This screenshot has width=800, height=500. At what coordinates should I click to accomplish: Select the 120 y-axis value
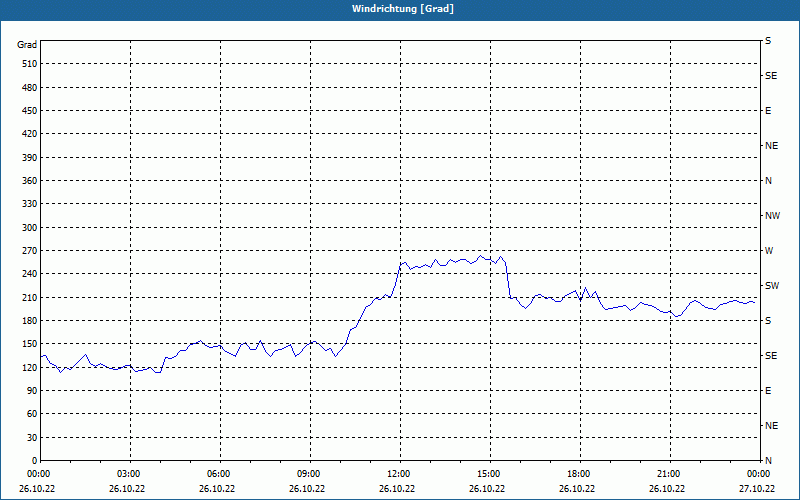(30, 367)
